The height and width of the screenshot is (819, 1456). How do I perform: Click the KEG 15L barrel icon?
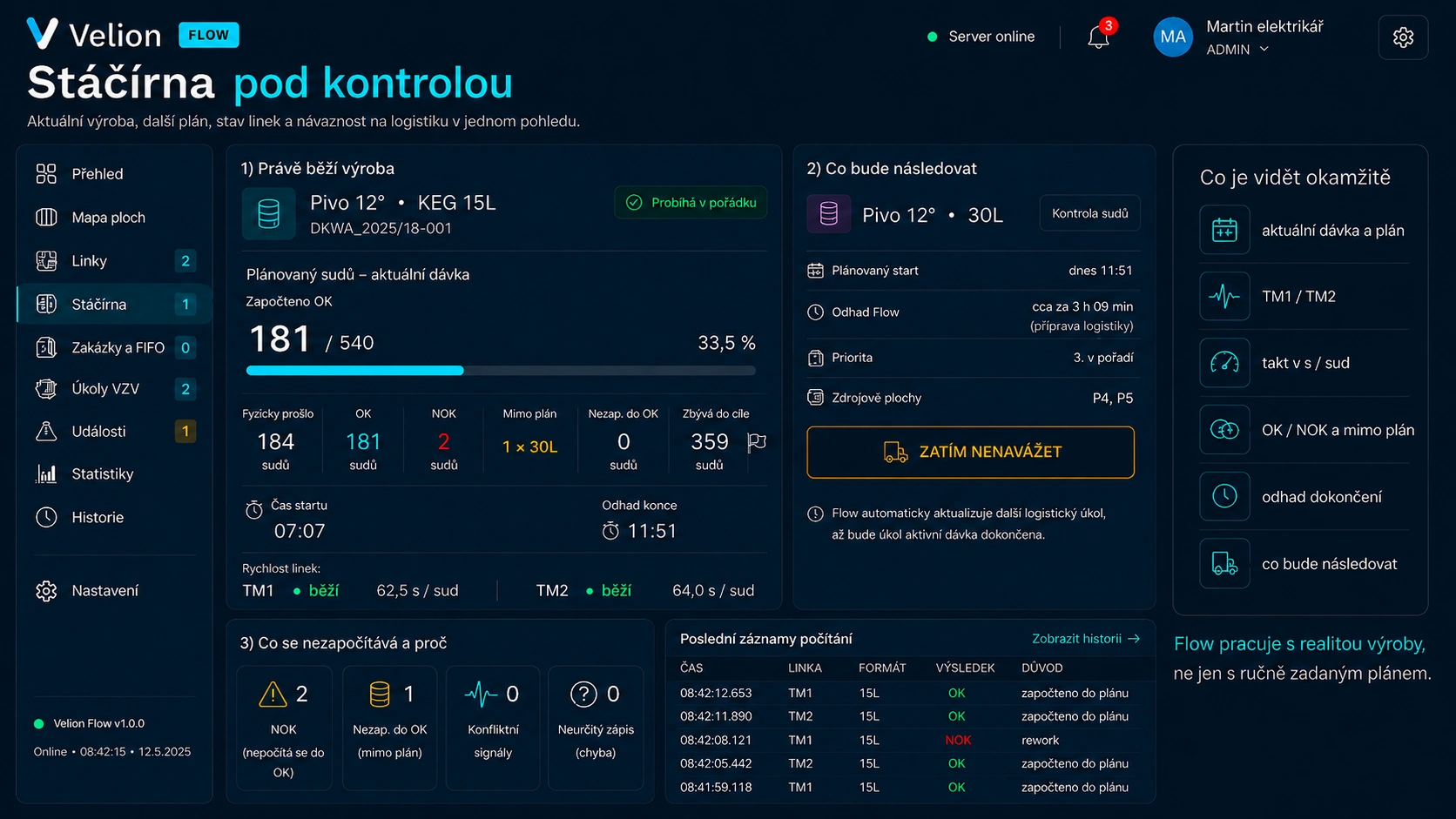point(269,214)
